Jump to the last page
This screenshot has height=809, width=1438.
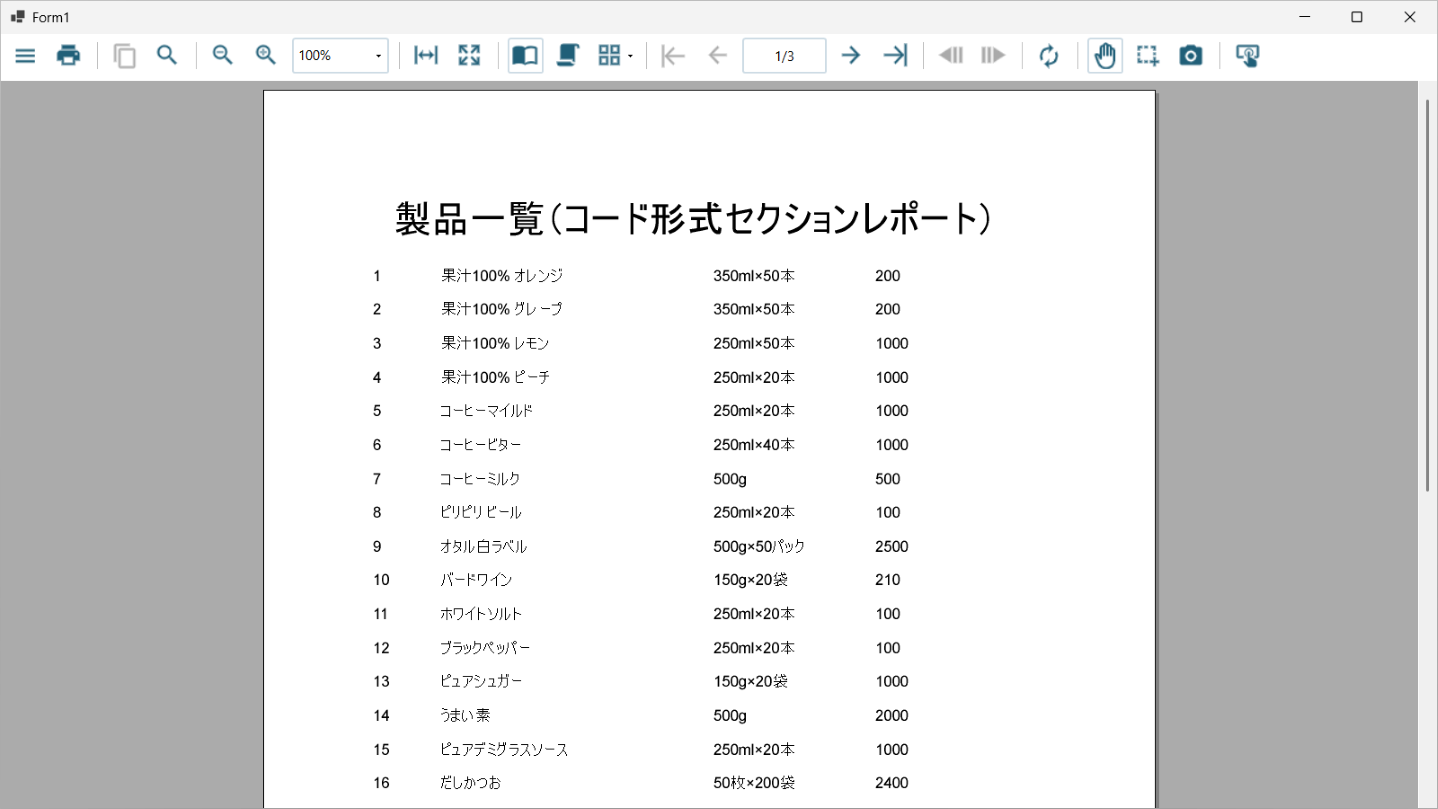click(x=895, y=56)
